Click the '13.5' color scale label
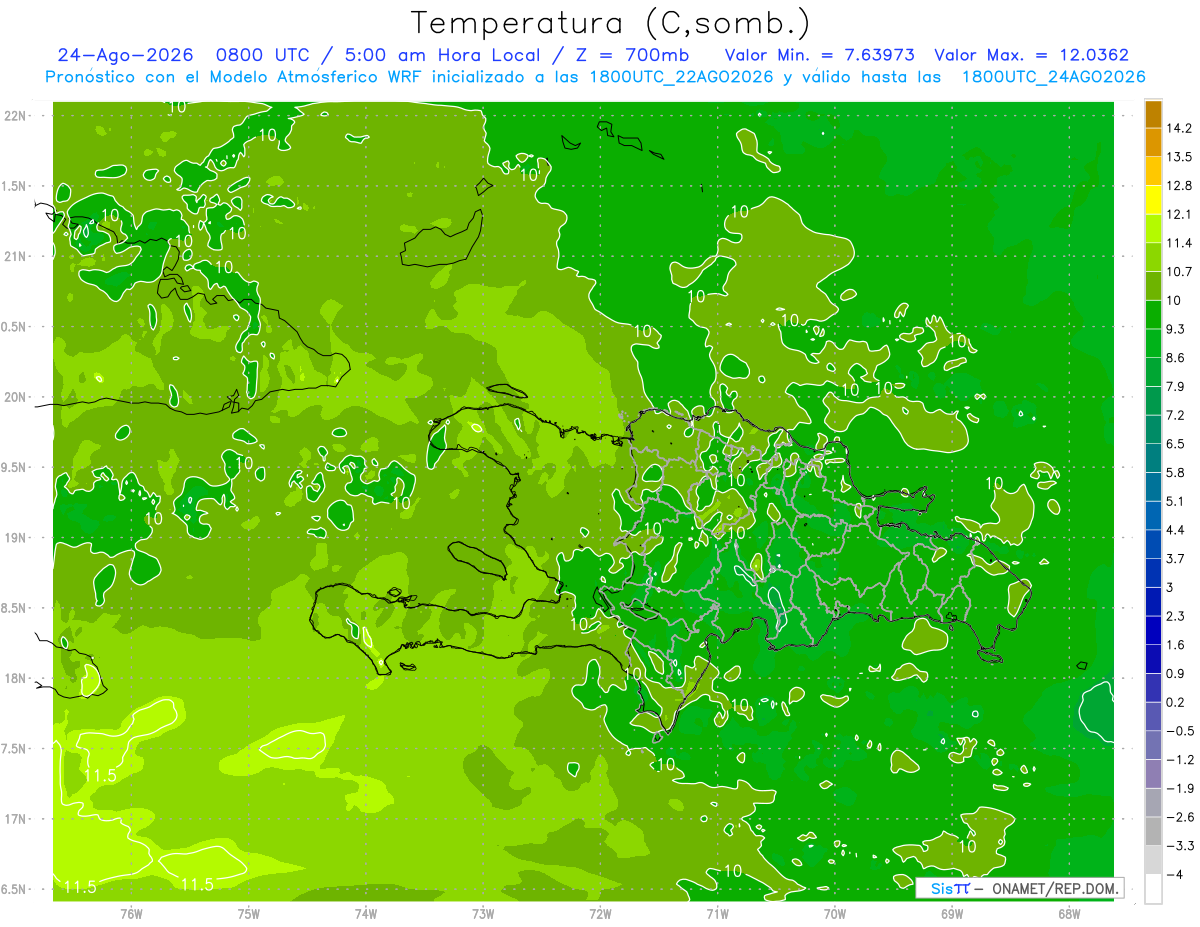The image size is (1200, 927). [x=1181, y=157]
